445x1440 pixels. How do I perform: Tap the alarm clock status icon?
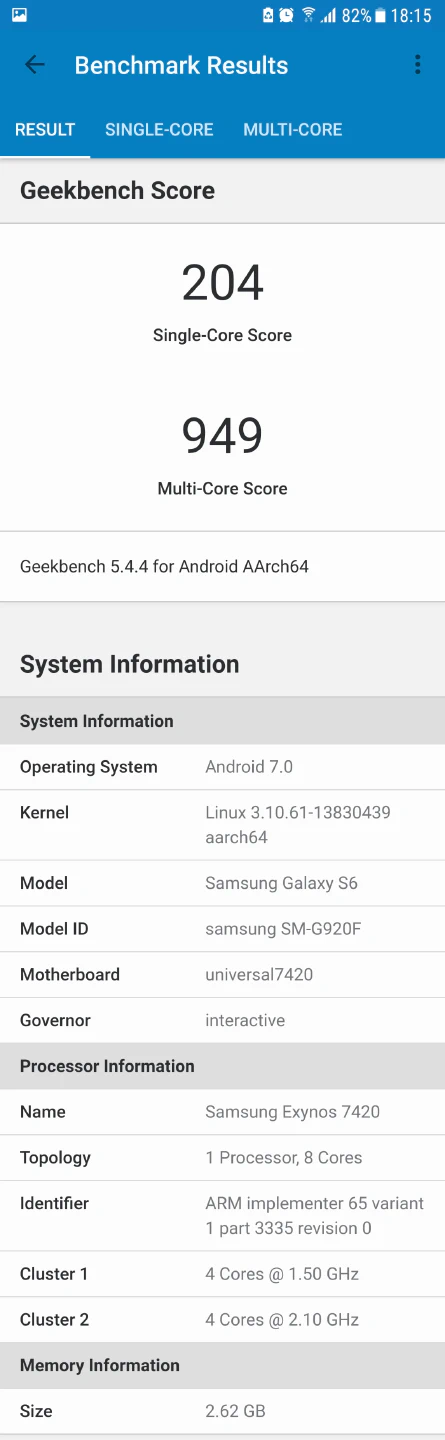tap(287, 15)
